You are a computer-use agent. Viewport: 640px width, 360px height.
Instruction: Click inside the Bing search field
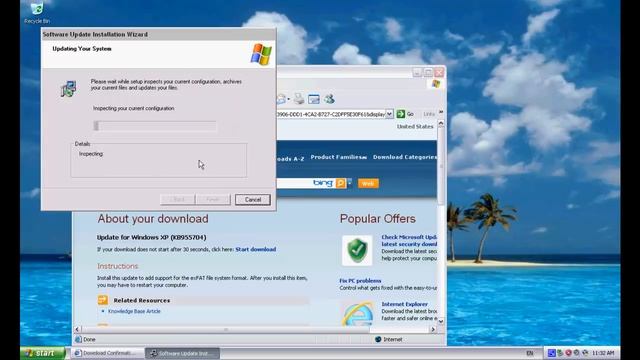(305, 183)
